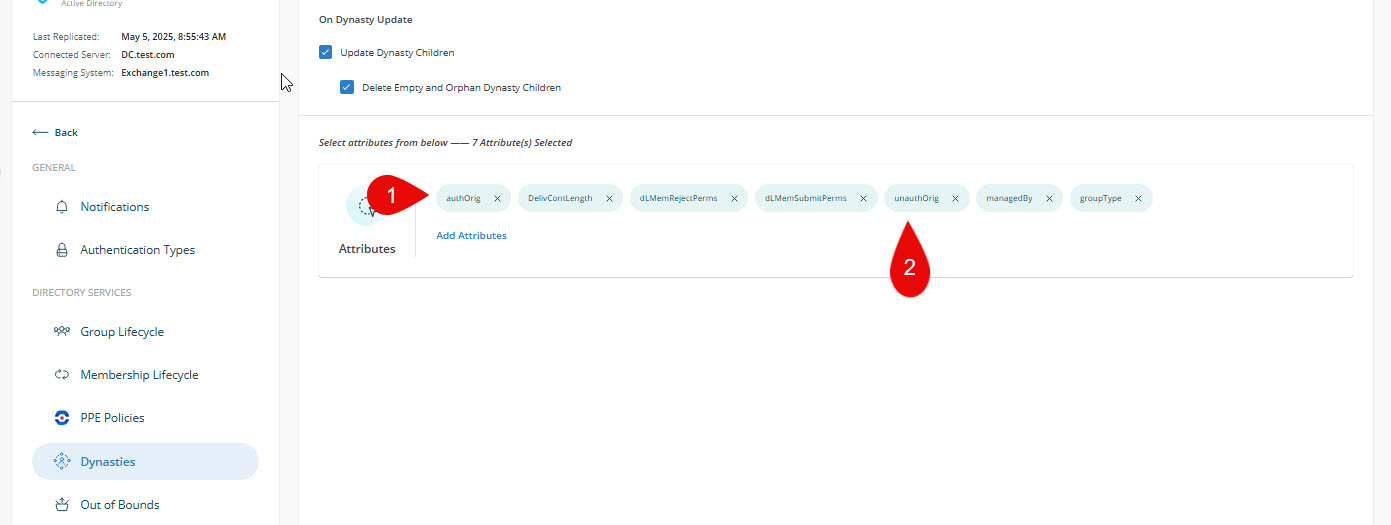Click the Group Lifecycle people icon

coord(62,332)
